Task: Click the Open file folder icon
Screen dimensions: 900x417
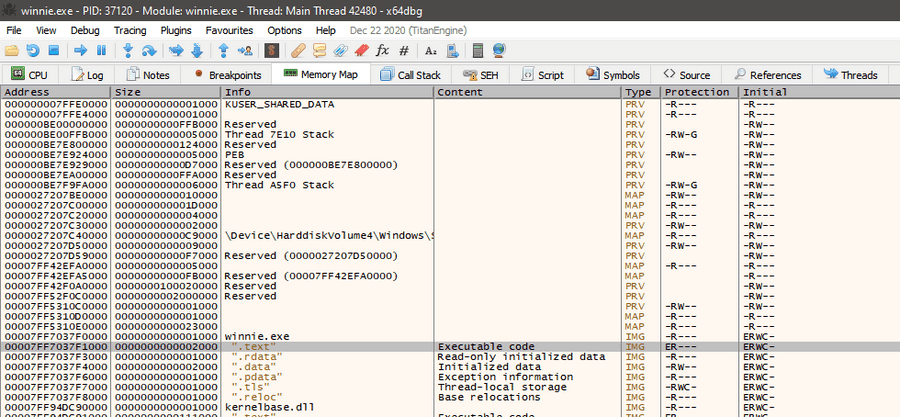Action: (x=13, y=50)
